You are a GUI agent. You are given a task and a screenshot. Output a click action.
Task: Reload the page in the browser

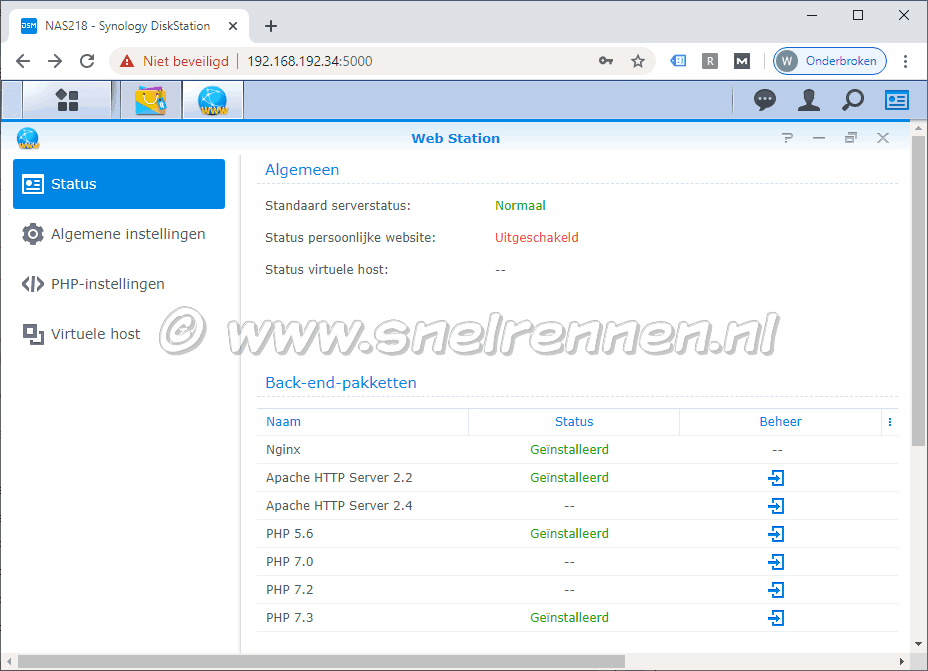click(x=87, y=61)
